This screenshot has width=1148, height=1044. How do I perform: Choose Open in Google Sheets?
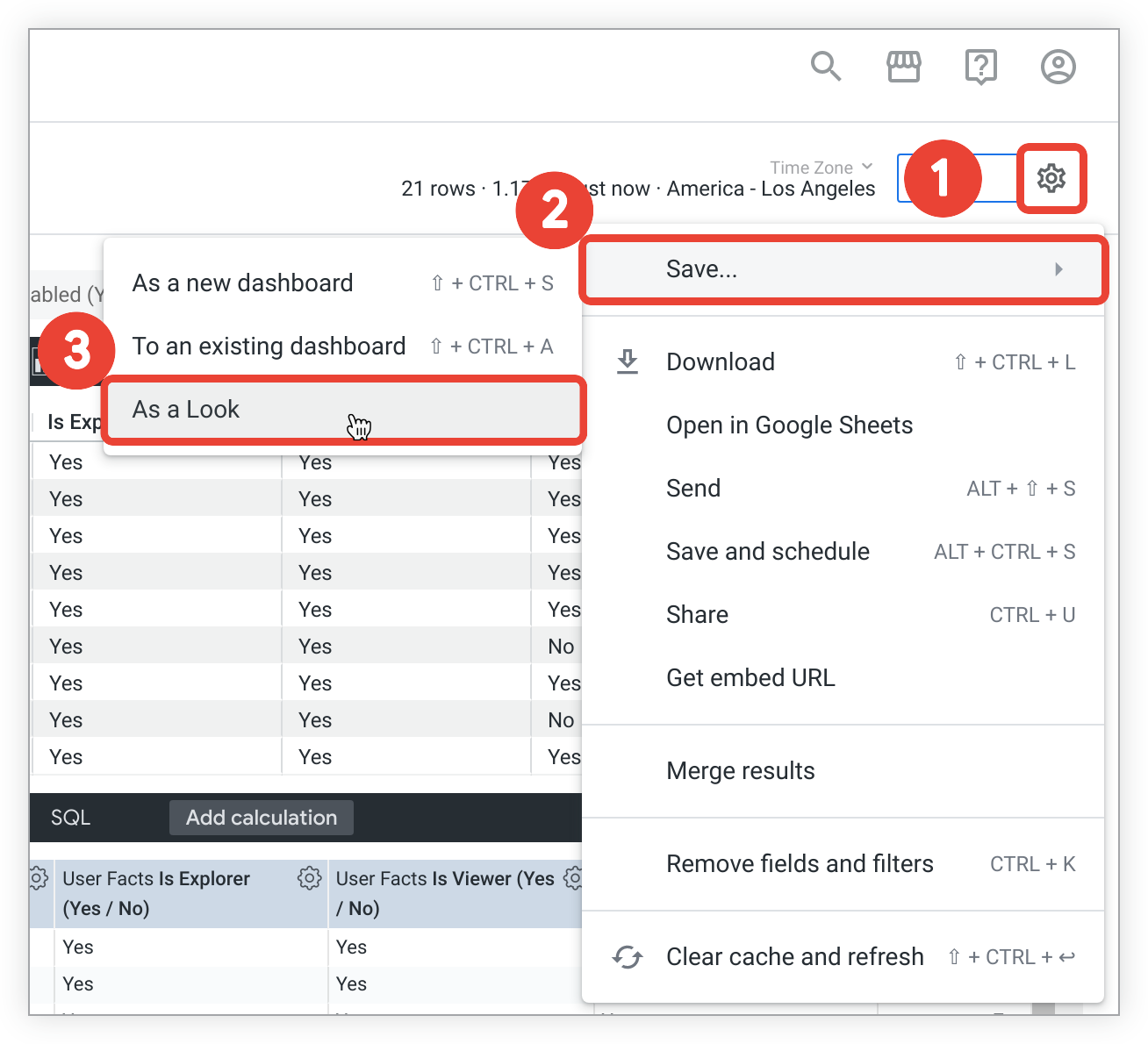[x=789, y=425]
